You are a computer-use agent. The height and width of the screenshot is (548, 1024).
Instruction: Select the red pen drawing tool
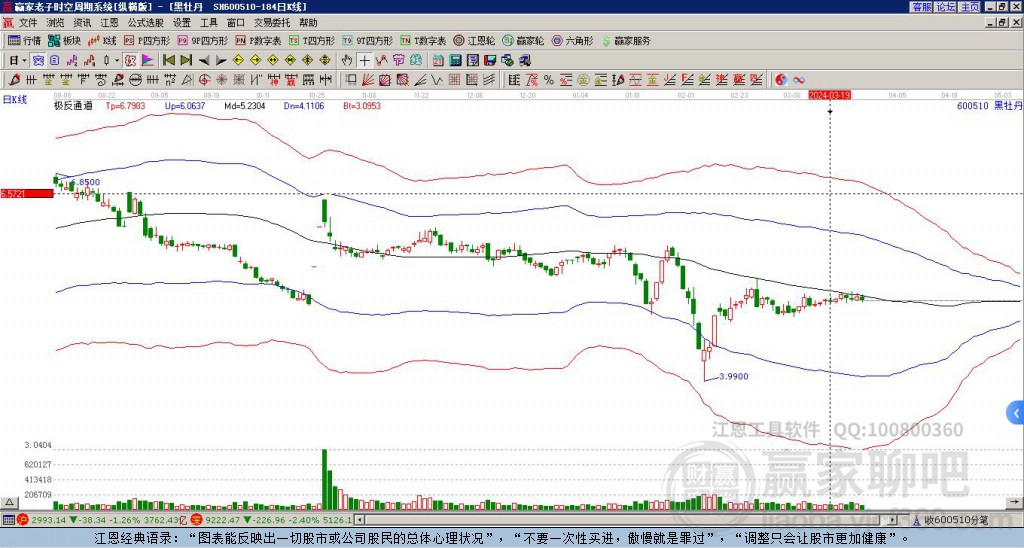(x=13, y=80)
